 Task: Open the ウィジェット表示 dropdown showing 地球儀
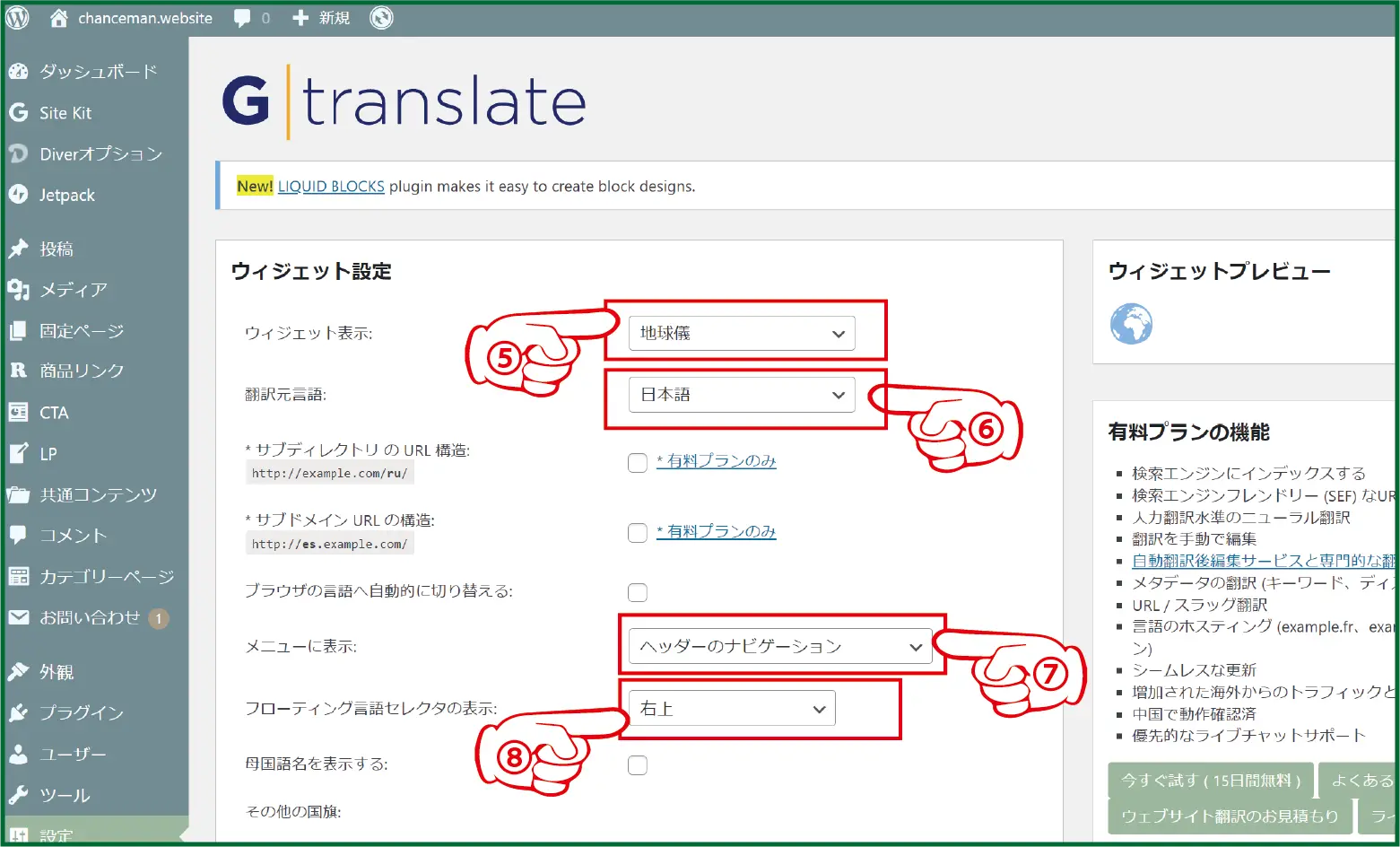point(741,334)
